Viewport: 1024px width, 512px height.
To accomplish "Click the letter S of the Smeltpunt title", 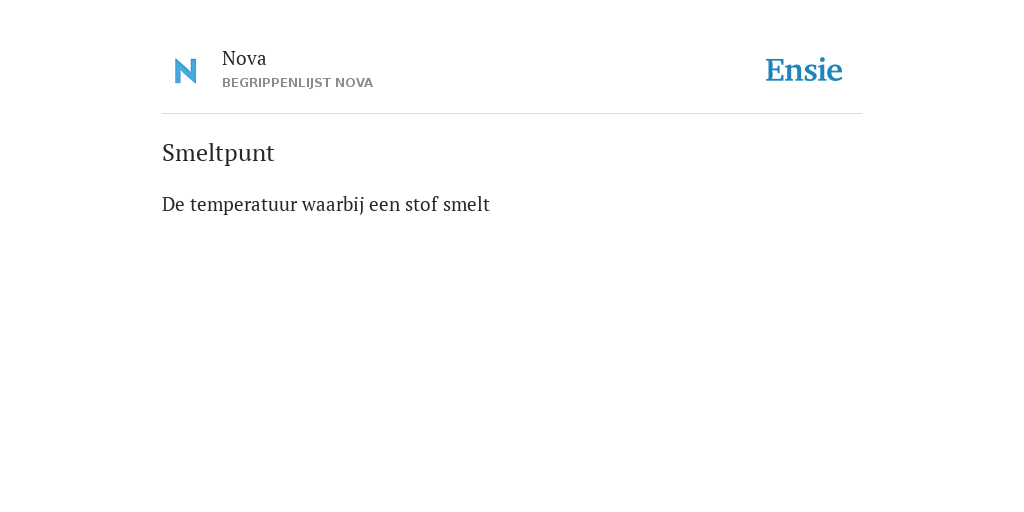I will [x=169, y=153].
